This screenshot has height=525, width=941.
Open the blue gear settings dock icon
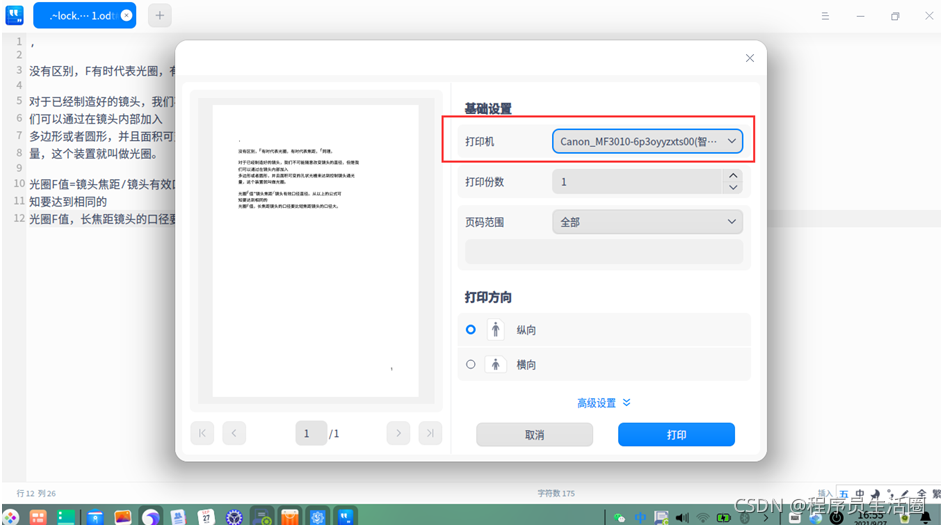point(317,517)
